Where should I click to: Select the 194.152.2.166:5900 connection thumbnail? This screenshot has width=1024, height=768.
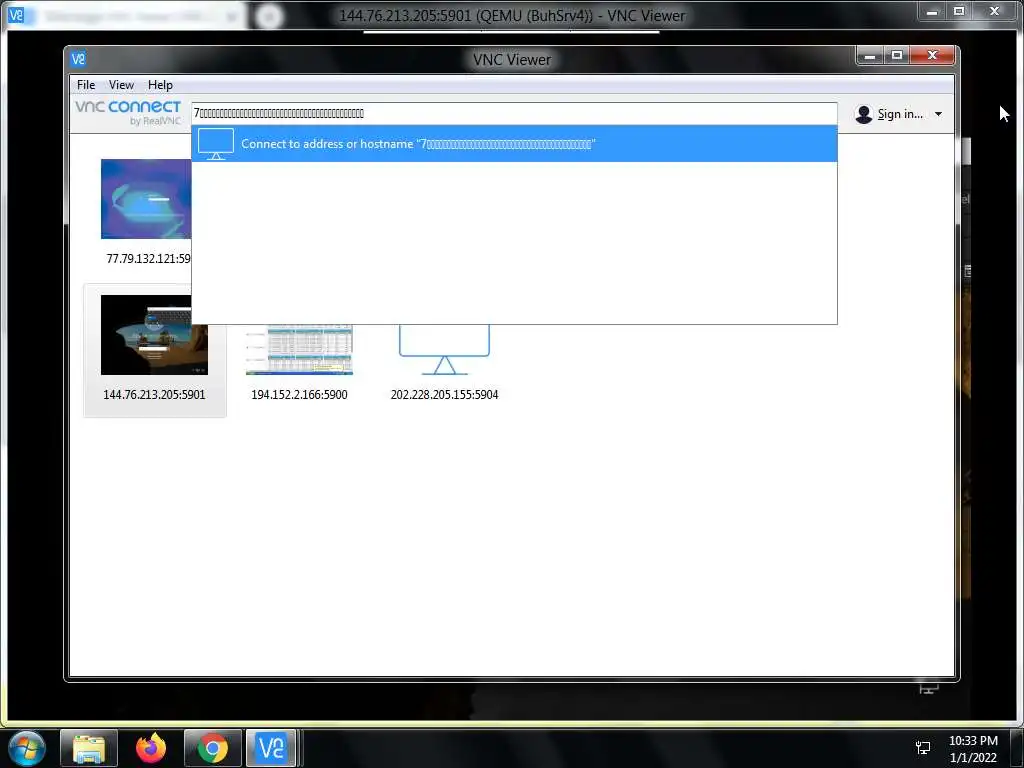click(x=299, y=349)
